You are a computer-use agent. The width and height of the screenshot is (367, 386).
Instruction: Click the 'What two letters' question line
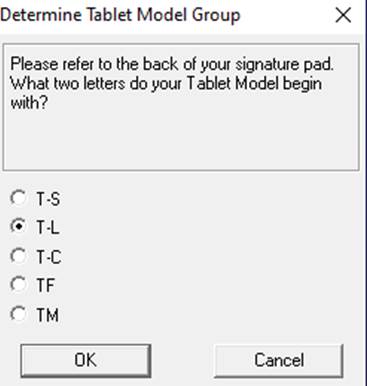pyautogui.click(x=166, y=83)
